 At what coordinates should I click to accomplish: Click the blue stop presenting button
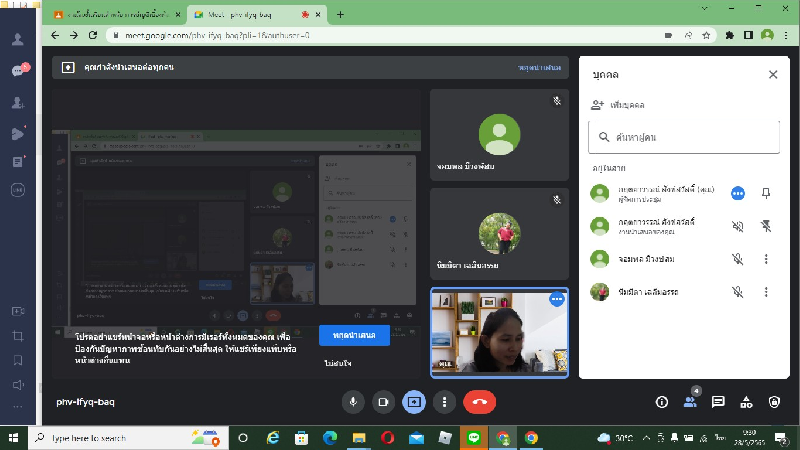click(354, 335)
